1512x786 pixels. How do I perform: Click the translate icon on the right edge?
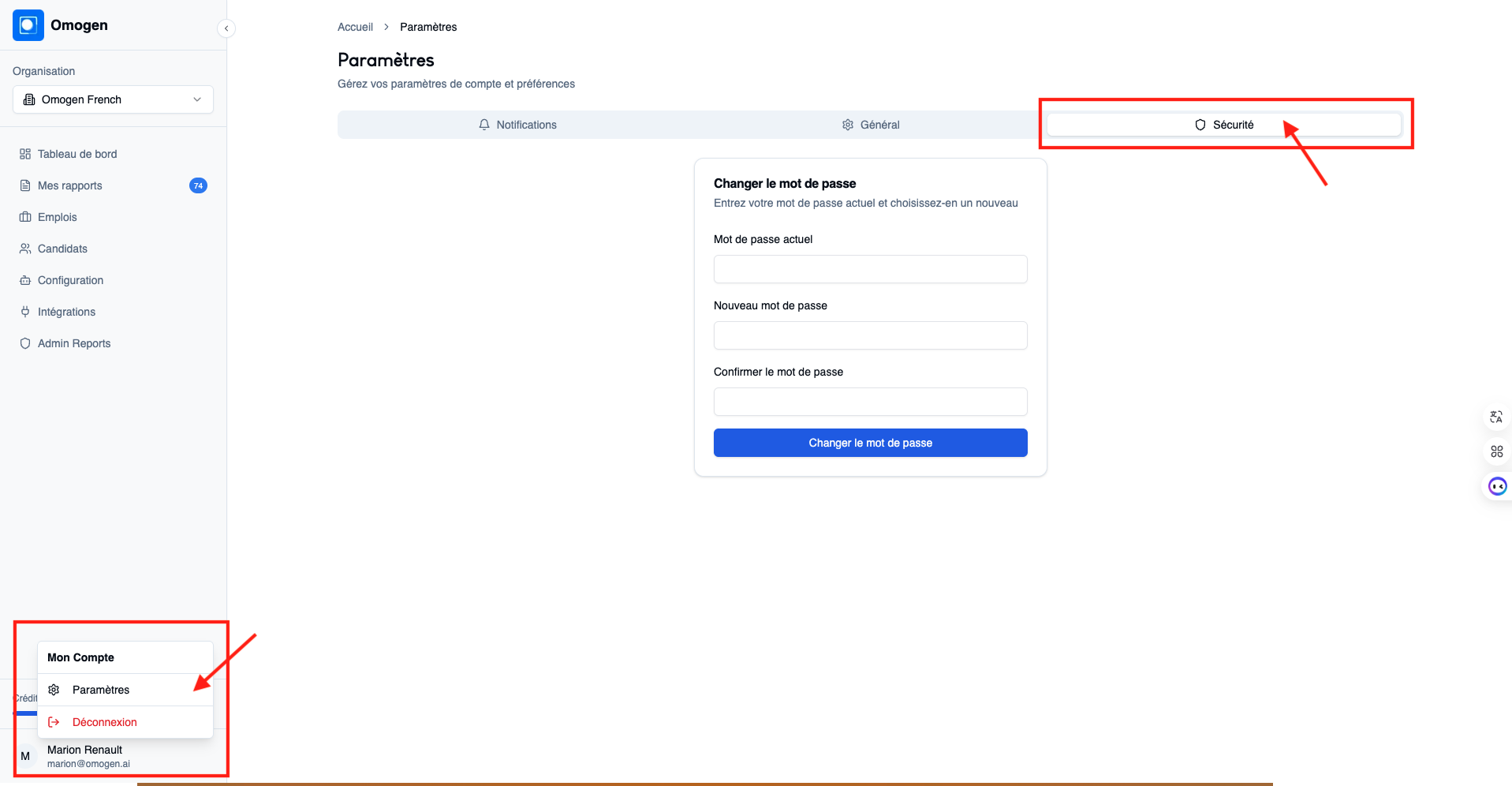click(1496, 417)
